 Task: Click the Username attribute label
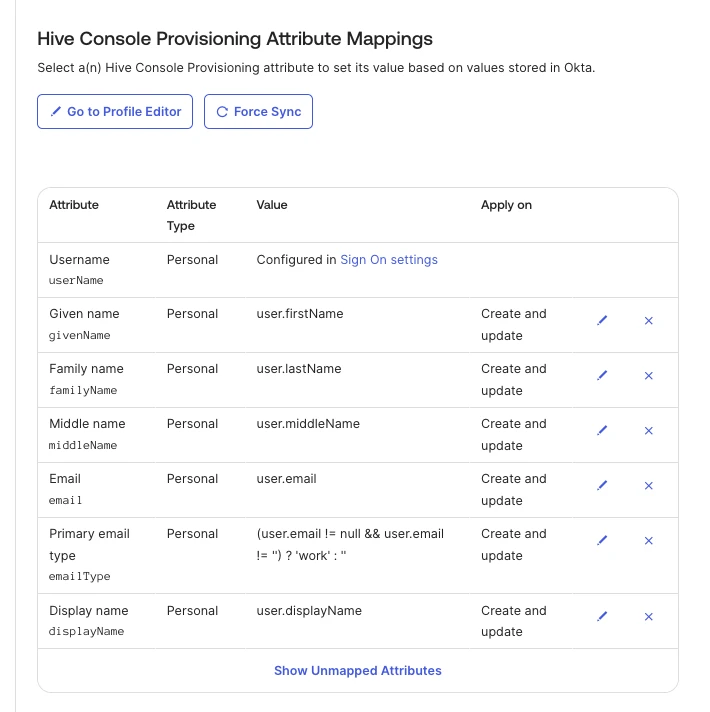pos(79,260)
